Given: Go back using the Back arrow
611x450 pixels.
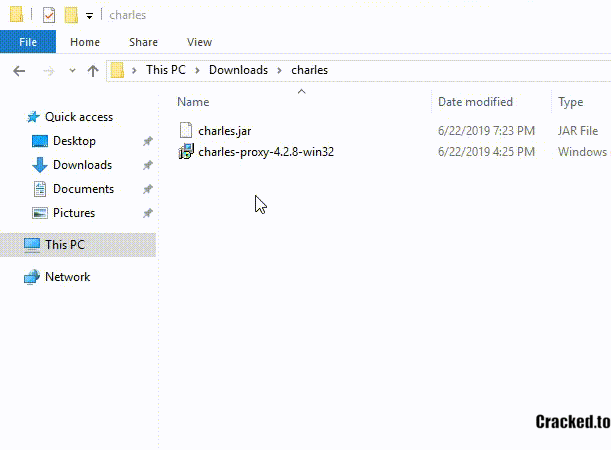Looking at the screenshot, I should pyautogui.click(x=19, y=70).
